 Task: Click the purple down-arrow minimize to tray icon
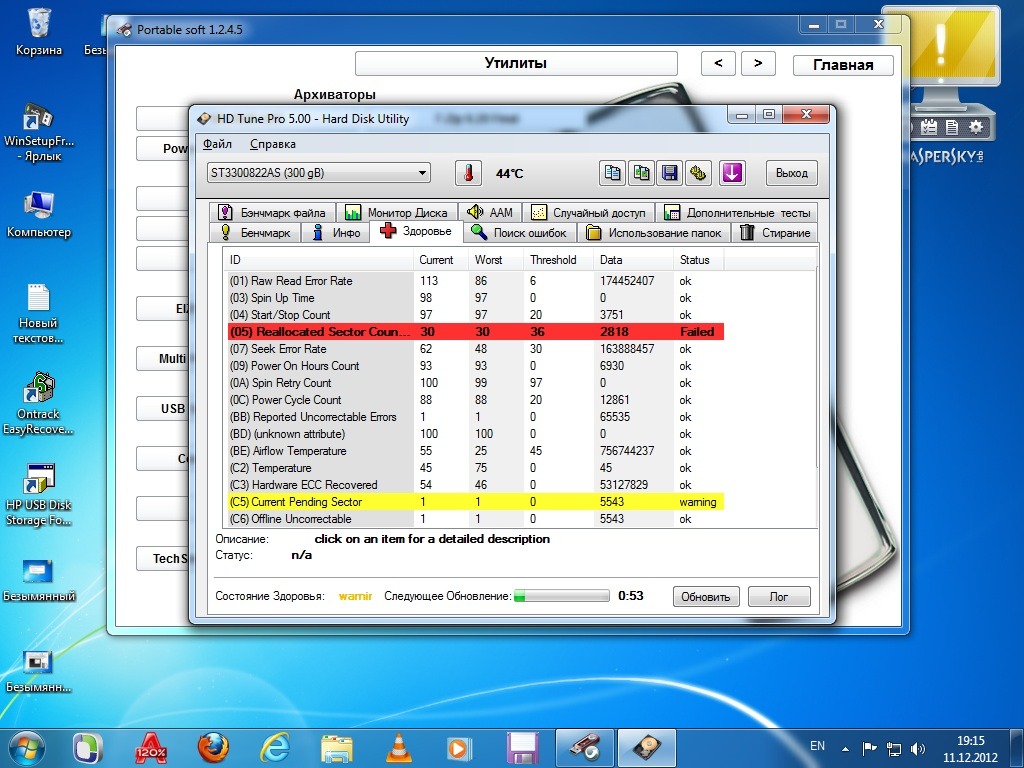click(732, 173)
